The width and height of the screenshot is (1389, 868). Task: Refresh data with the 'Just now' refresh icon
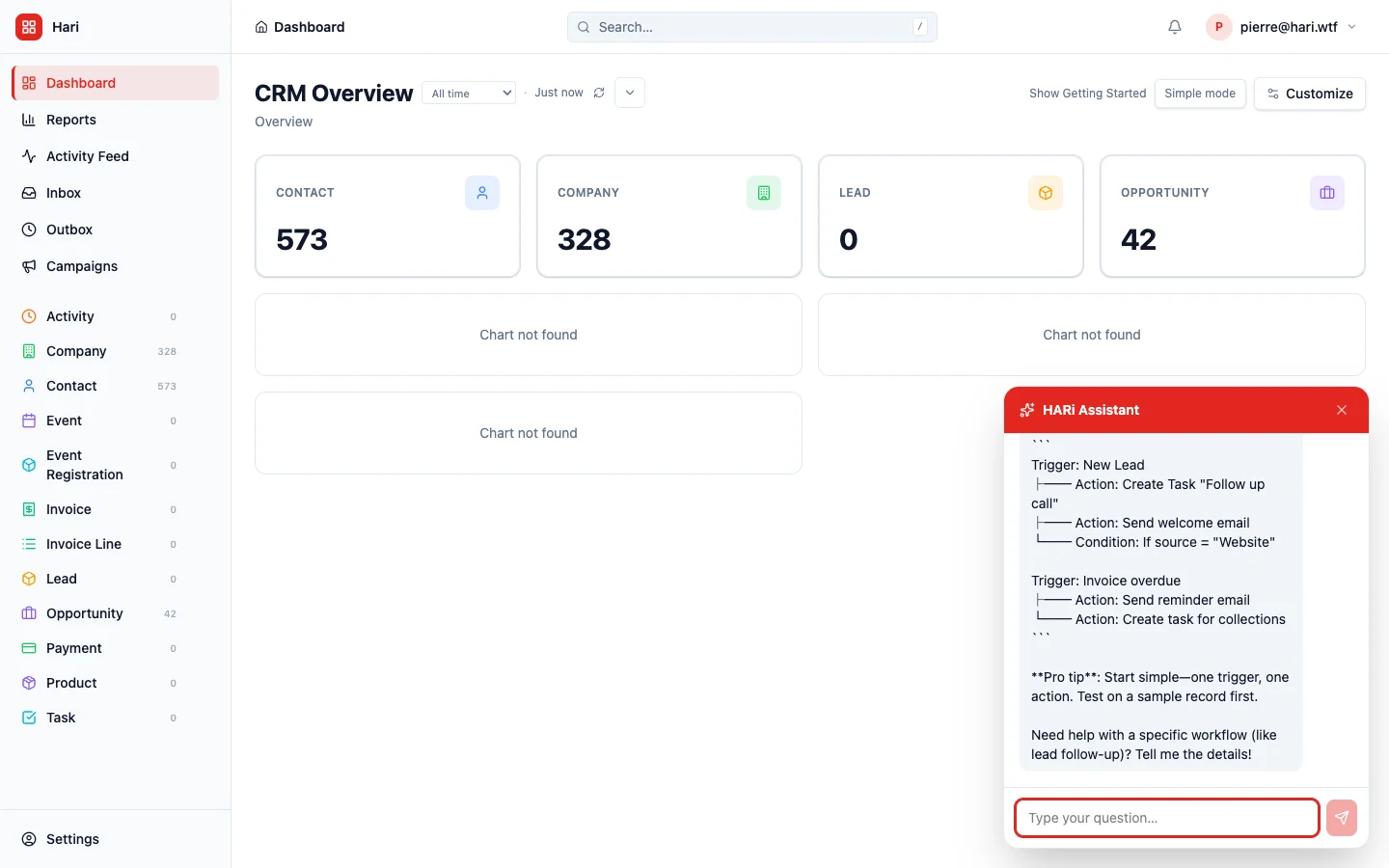click(x=599, y=93)
